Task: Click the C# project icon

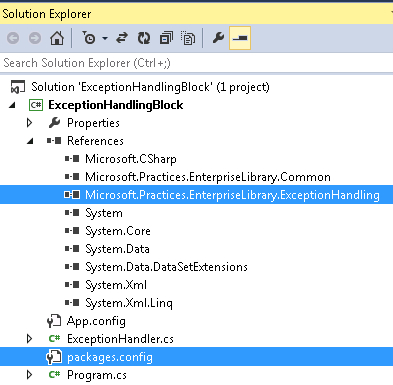Action: click(x=36, y=105)
